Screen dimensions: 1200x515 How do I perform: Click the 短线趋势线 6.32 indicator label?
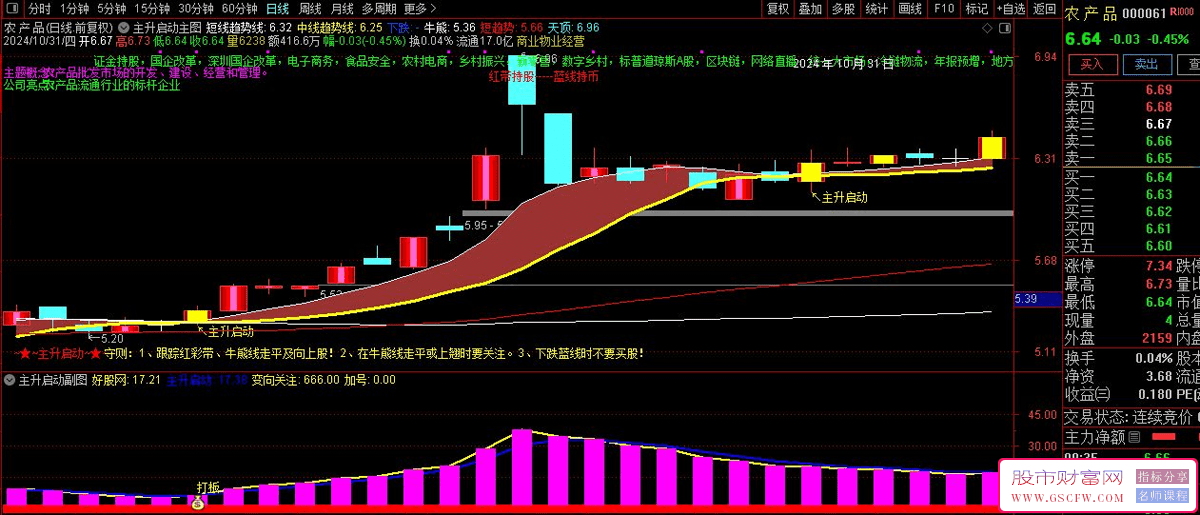[249, 27]
